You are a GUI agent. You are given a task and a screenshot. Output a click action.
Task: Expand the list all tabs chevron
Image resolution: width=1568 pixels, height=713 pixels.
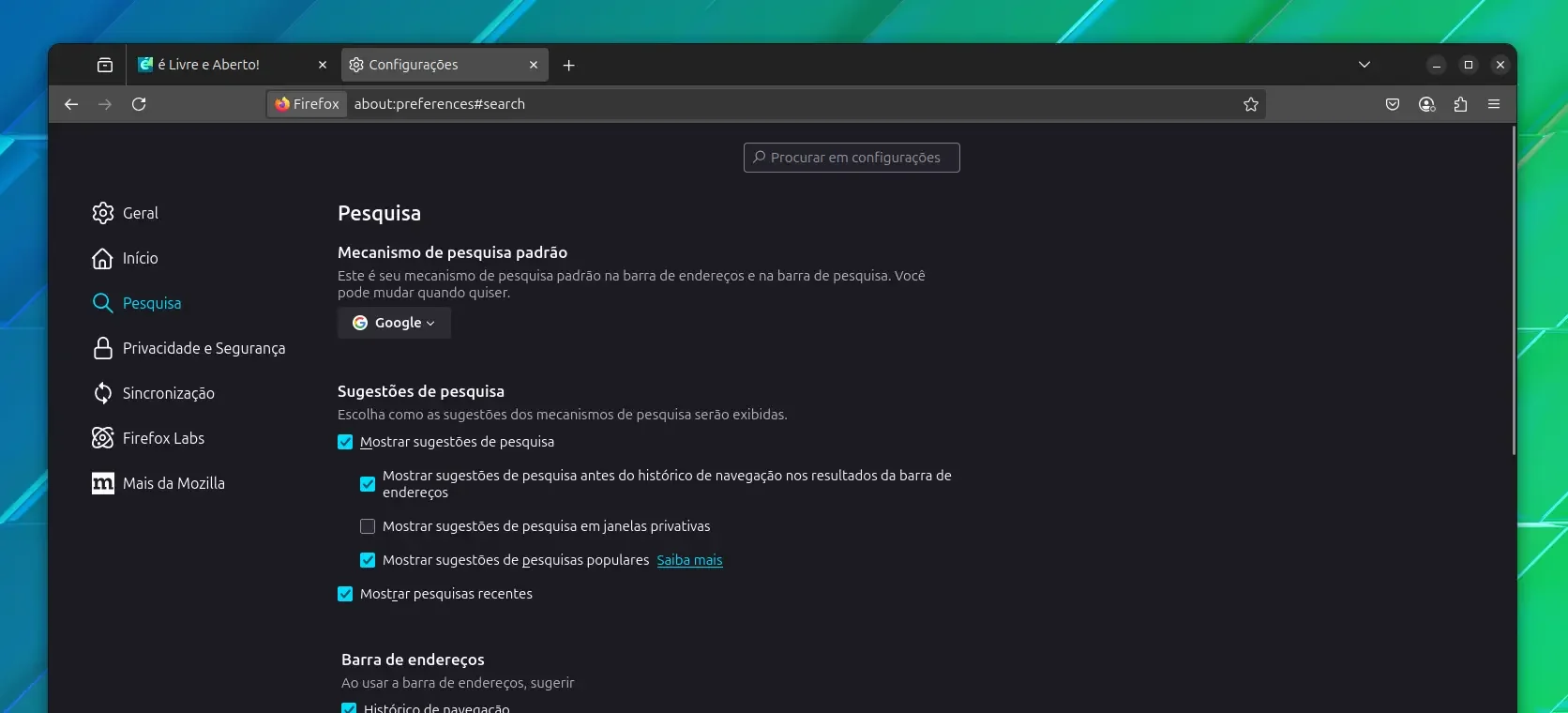click(x=1364, y=65)
